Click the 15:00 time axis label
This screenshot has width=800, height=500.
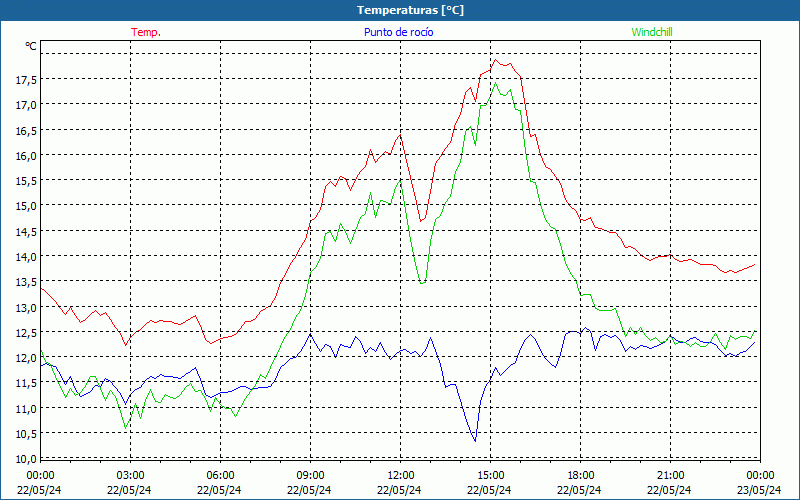coord(490,475)
